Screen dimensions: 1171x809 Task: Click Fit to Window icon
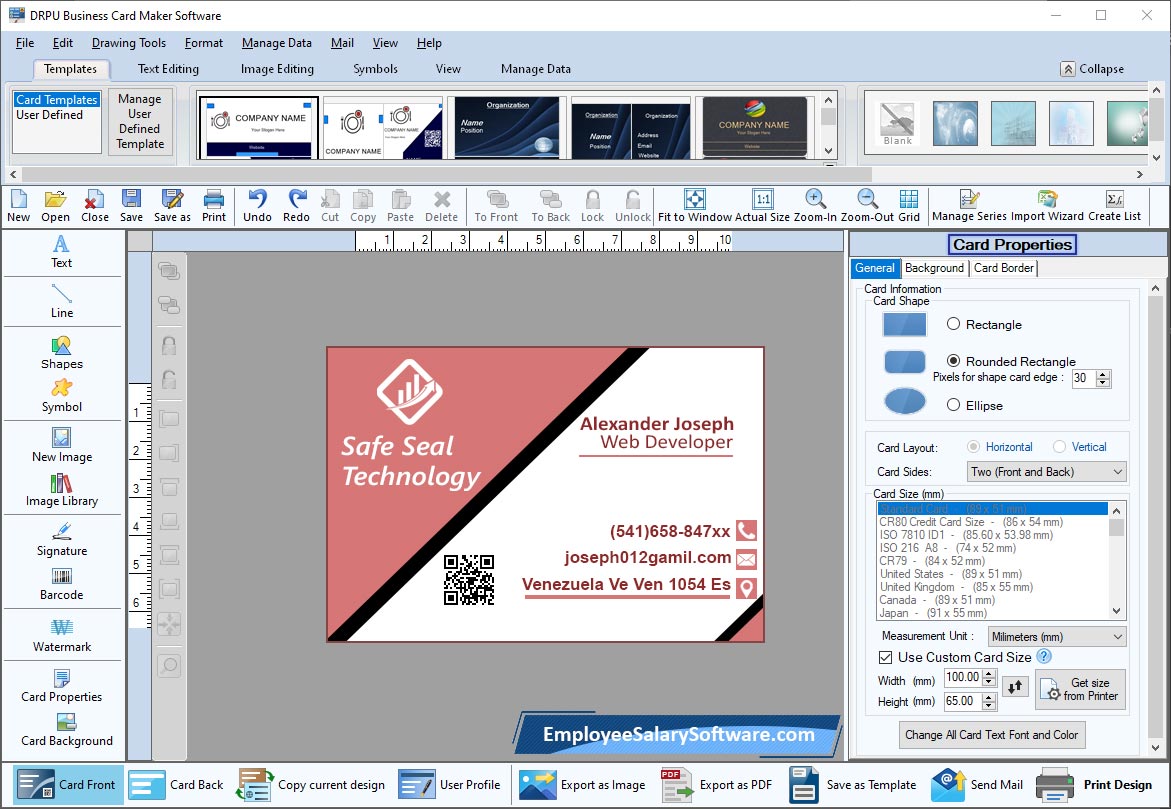click(695, 205)
